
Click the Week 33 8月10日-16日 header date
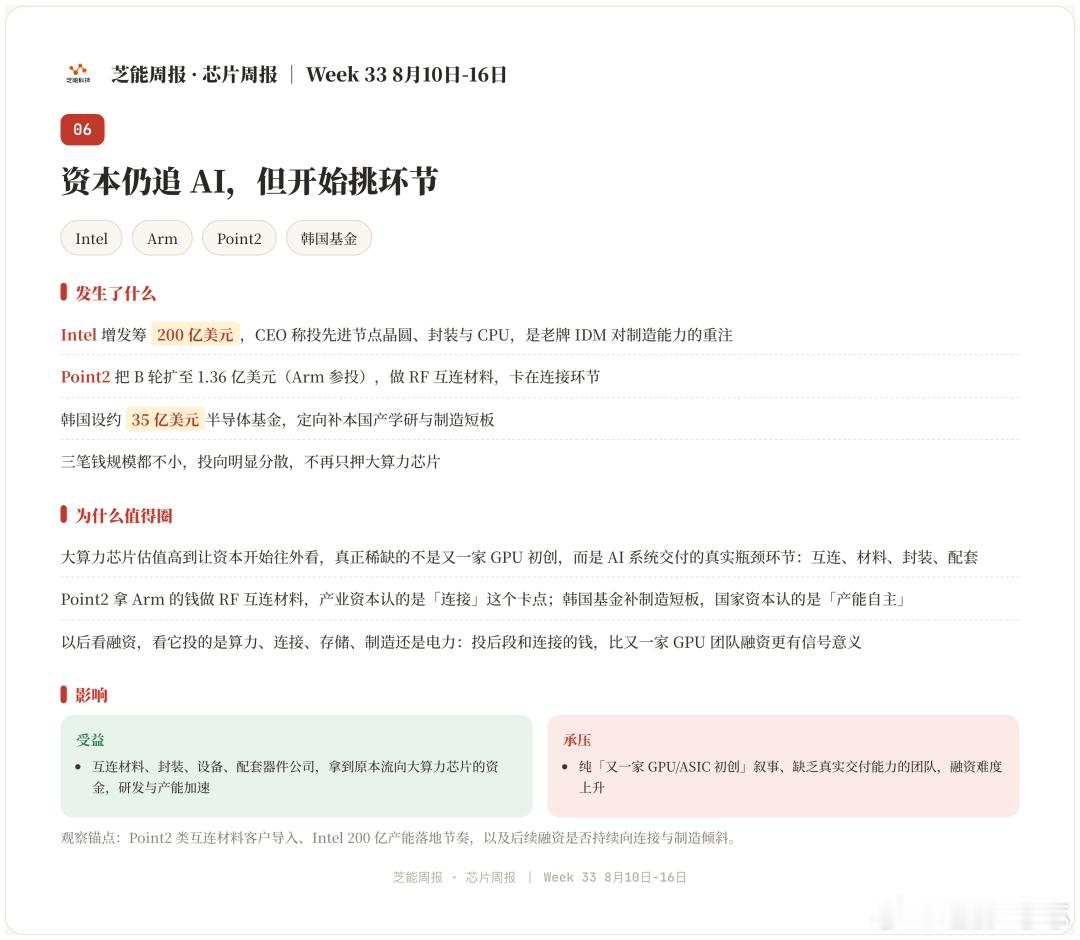point(406,74)
